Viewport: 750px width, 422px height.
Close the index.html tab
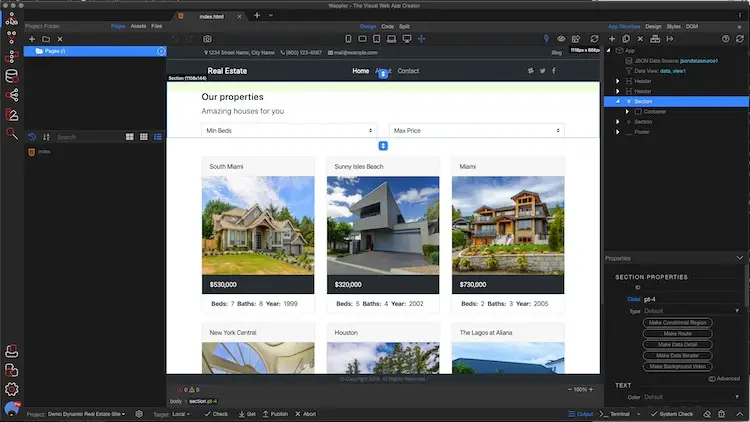(x=239, y=16)
